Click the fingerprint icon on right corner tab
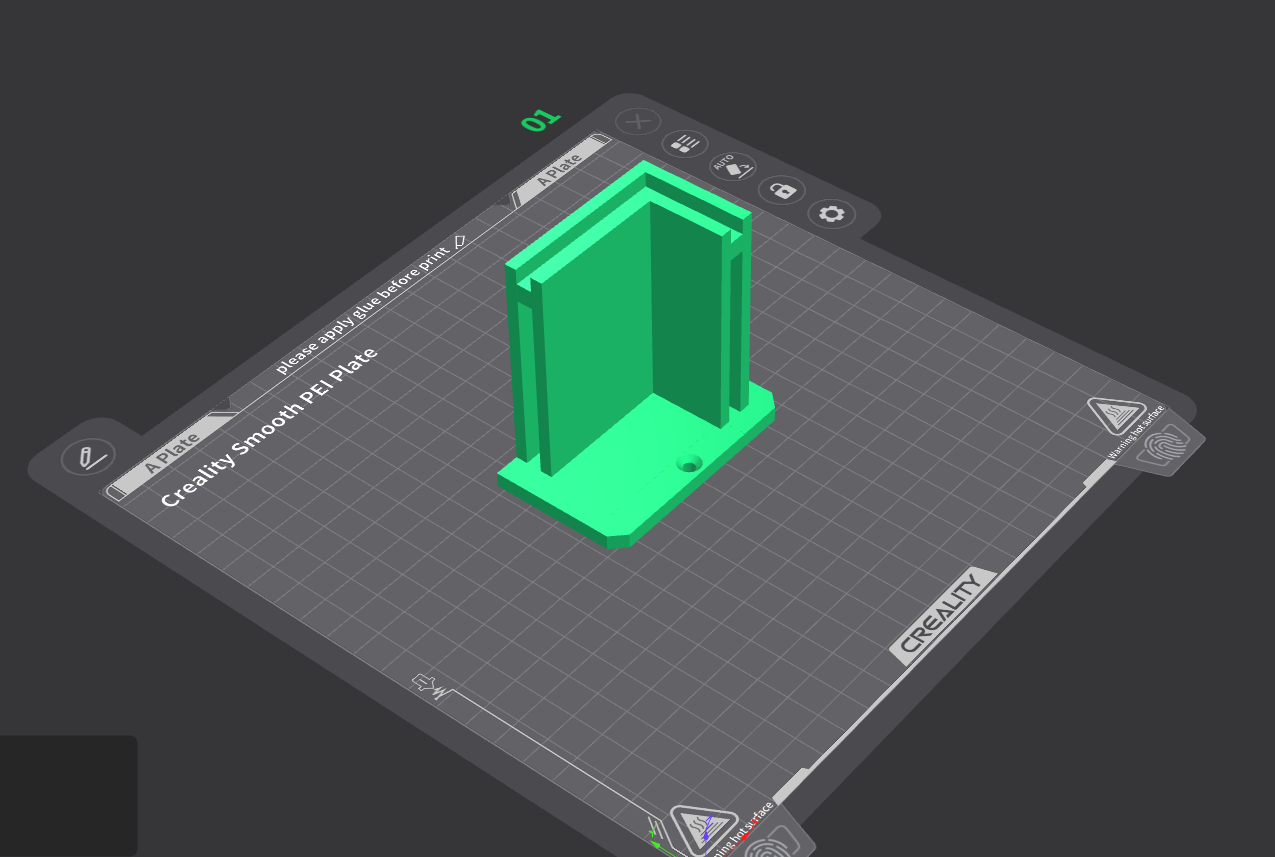Viewport: 1275px width, 857px height. pos(1163,443)
